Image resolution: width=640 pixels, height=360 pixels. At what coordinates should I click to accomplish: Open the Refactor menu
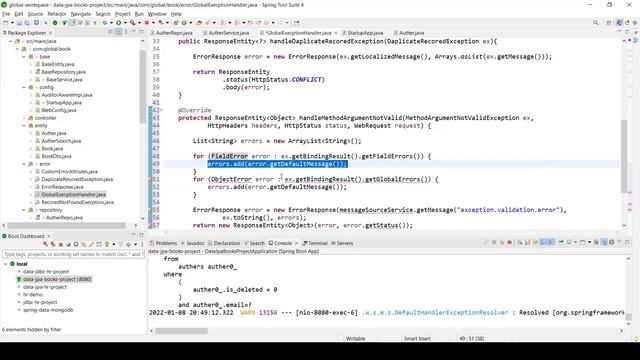(57, 14)
